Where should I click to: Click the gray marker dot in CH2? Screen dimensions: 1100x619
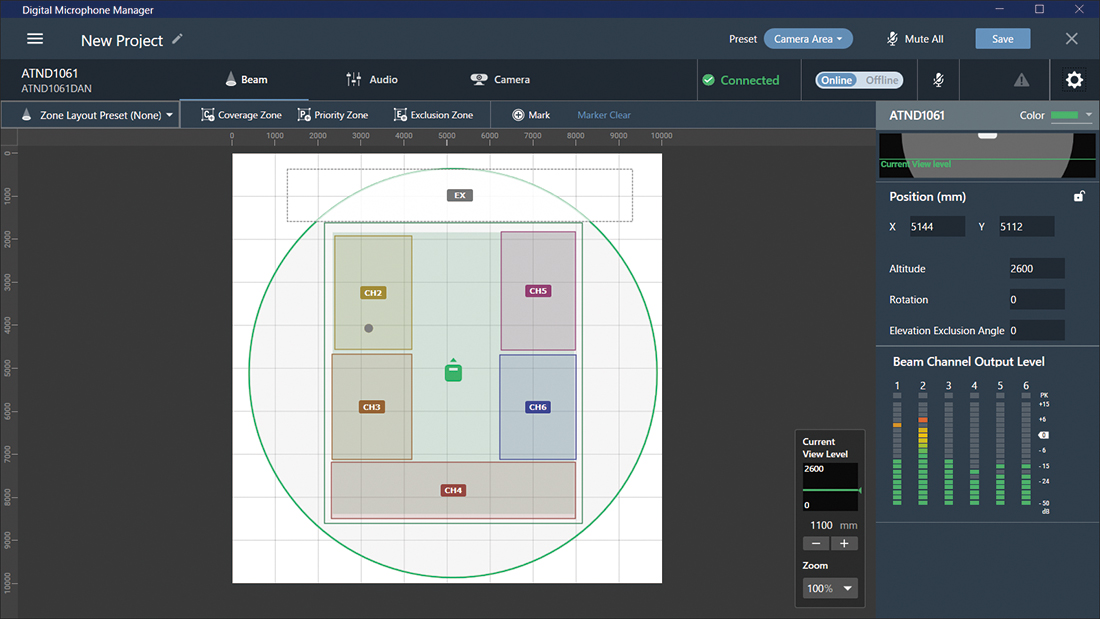[368, 328]
